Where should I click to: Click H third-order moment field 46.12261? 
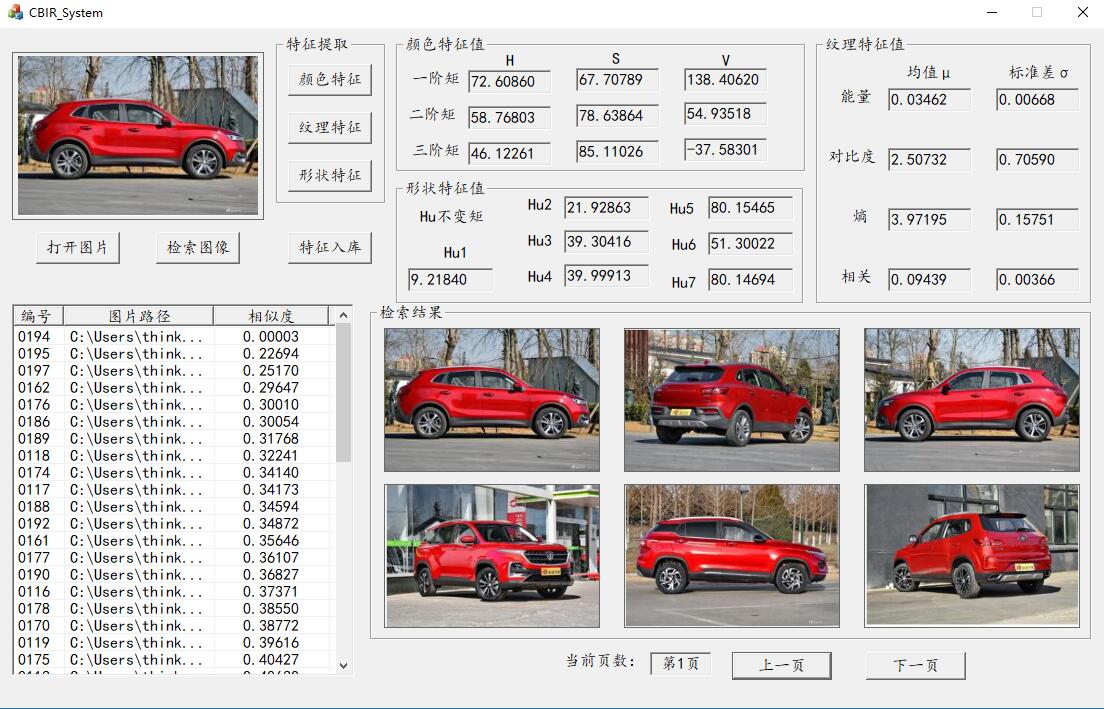coord(510,153)
